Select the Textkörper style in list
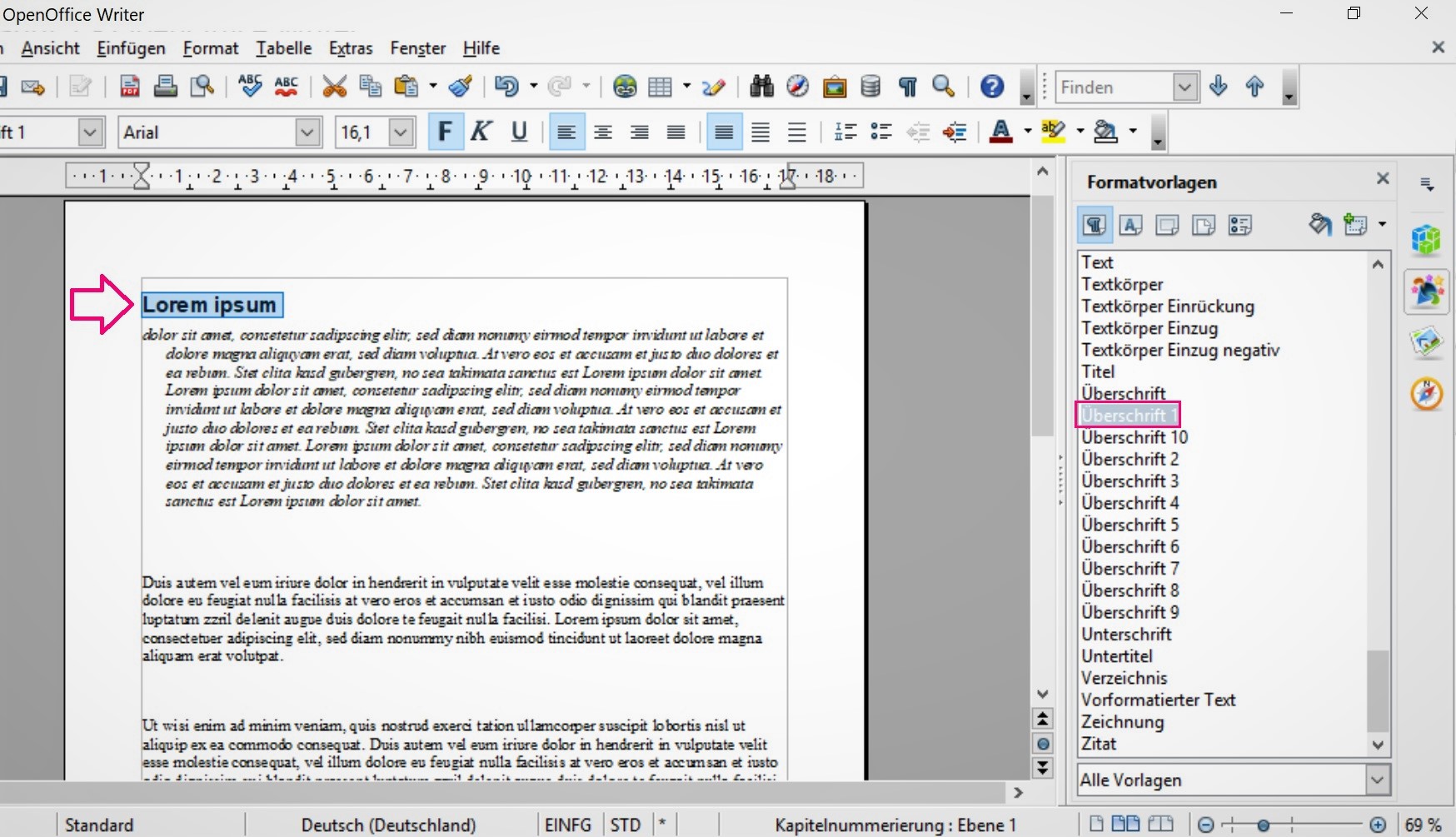Image resolution: width=1456 pixels, height=837 pixels. [x=1122, y=284]
